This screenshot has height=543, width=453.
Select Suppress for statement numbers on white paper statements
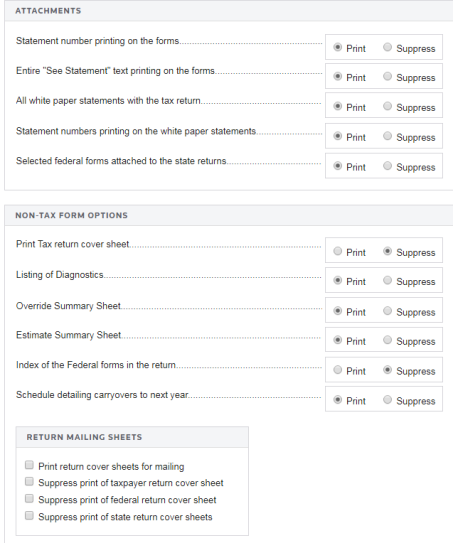387,136
